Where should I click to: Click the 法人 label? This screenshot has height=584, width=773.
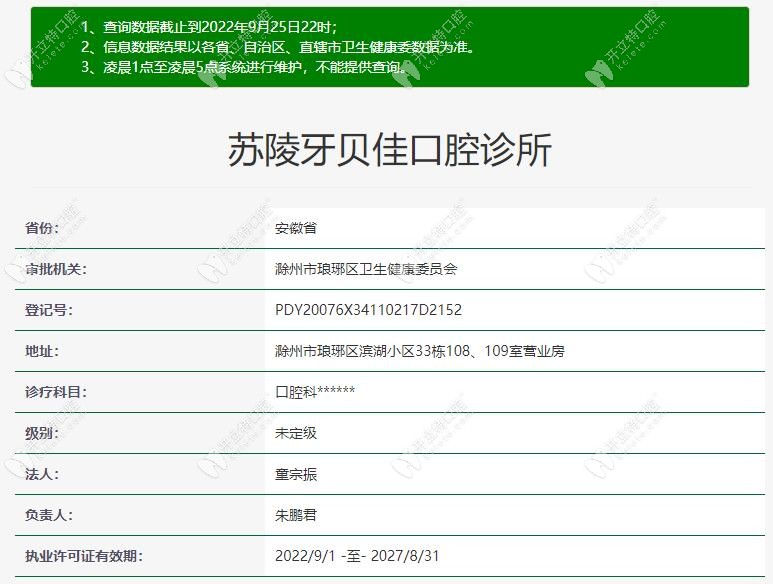(42, 474)
